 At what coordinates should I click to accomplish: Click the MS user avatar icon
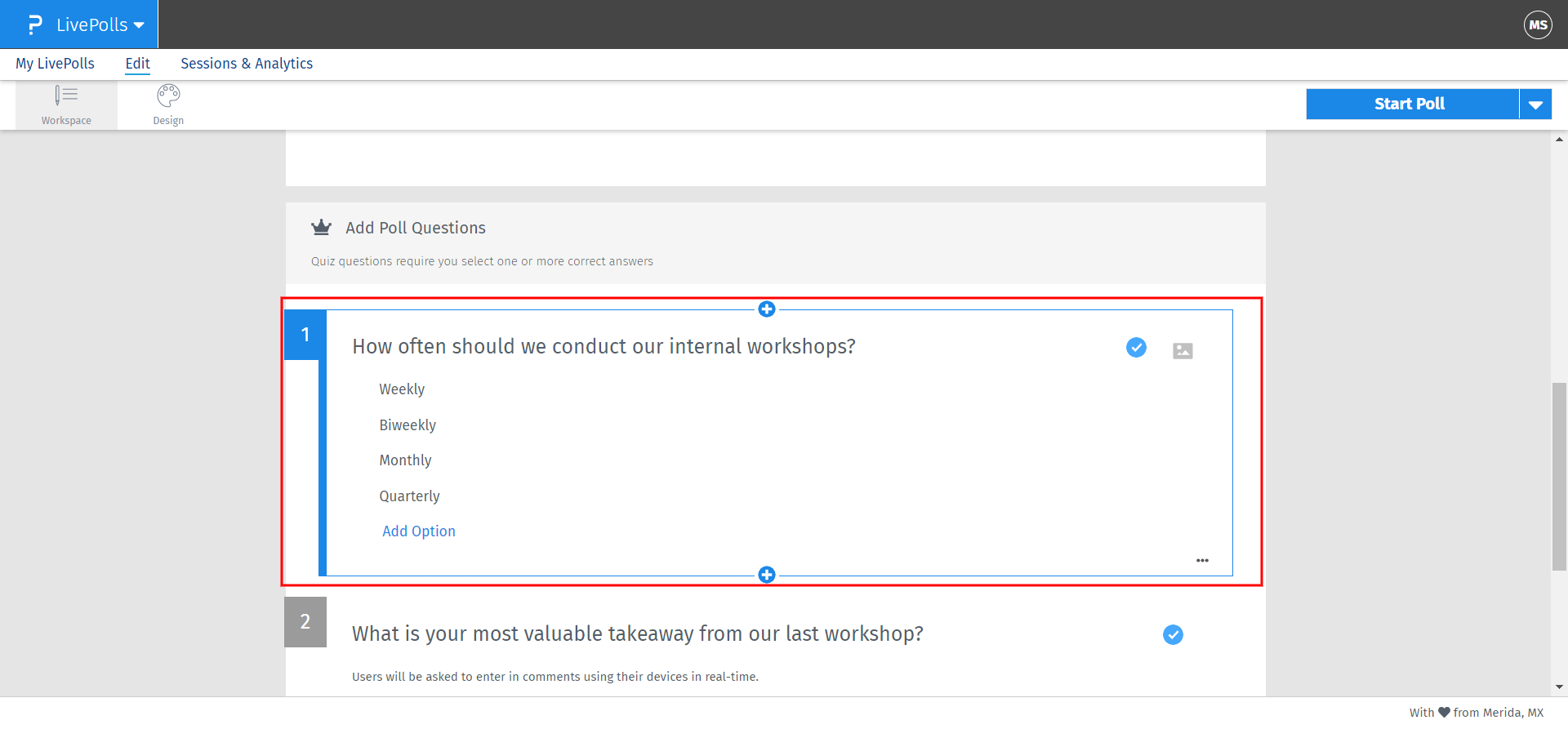[x=1538, y=24]
